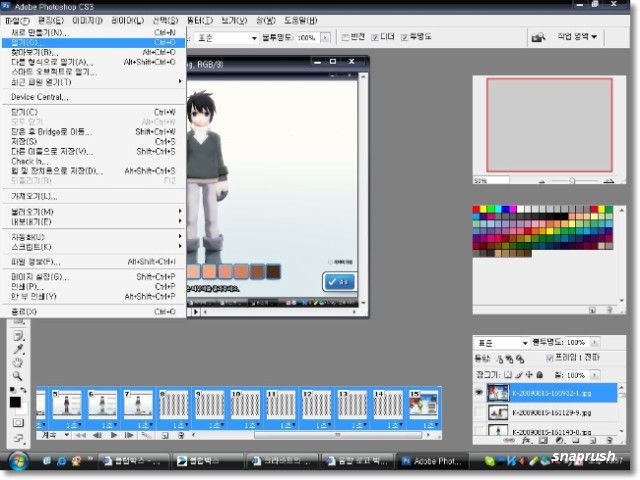Click lock image pixels brush icon
The width and height of the screenshot is (640, 480).
coord(519,375)
